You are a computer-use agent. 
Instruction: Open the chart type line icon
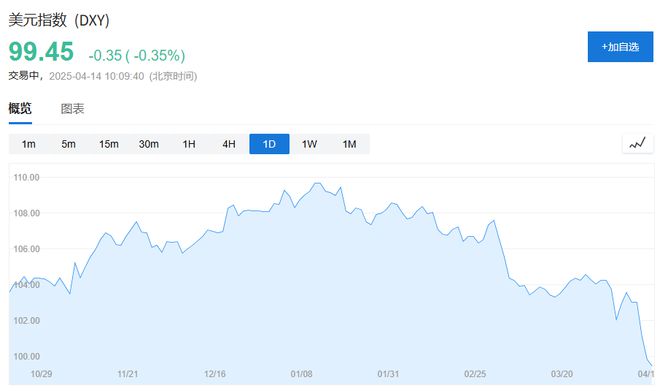click(x=638, y=144)
